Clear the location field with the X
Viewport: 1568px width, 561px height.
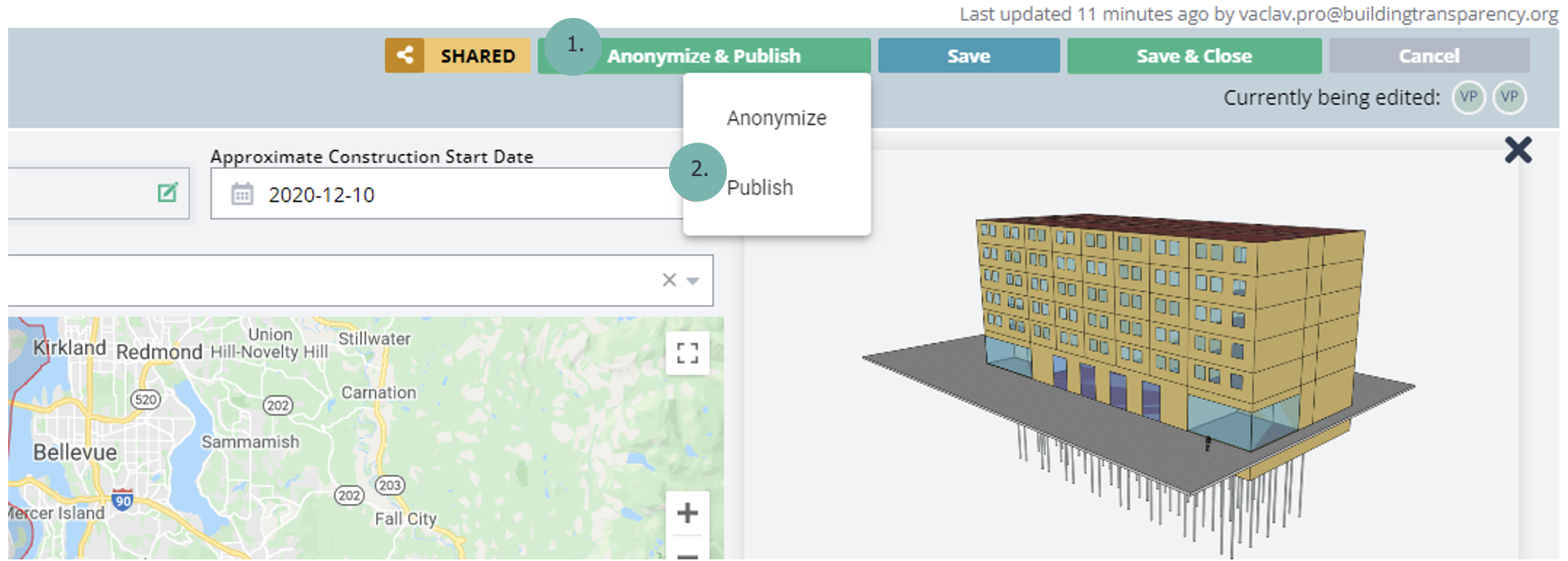pos(669,280)
